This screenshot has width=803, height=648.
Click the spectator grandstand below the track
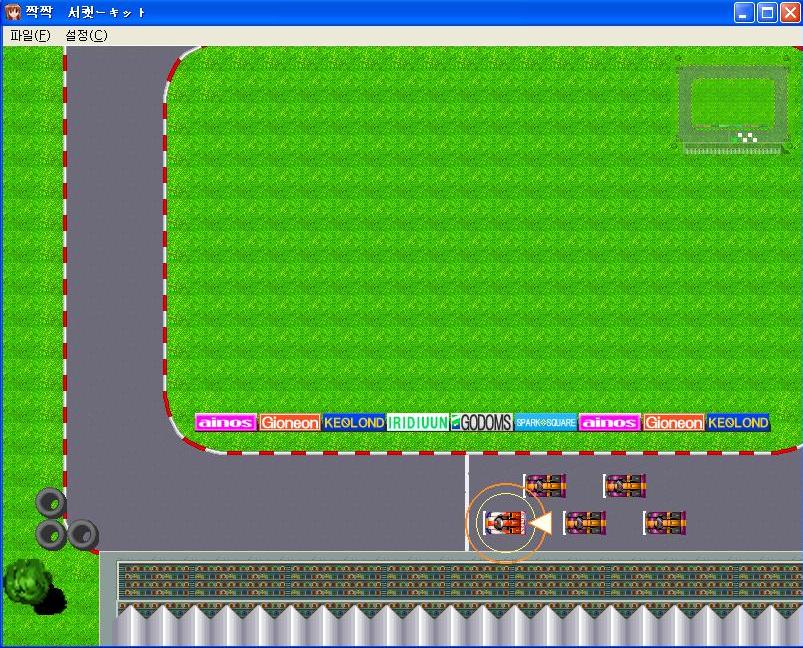451,599
